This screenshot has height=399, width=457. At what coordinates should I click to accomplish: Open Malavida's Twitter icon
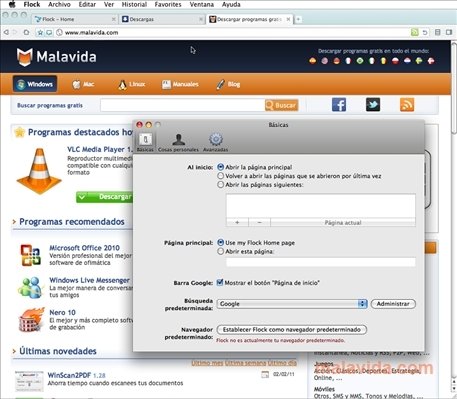373,105
